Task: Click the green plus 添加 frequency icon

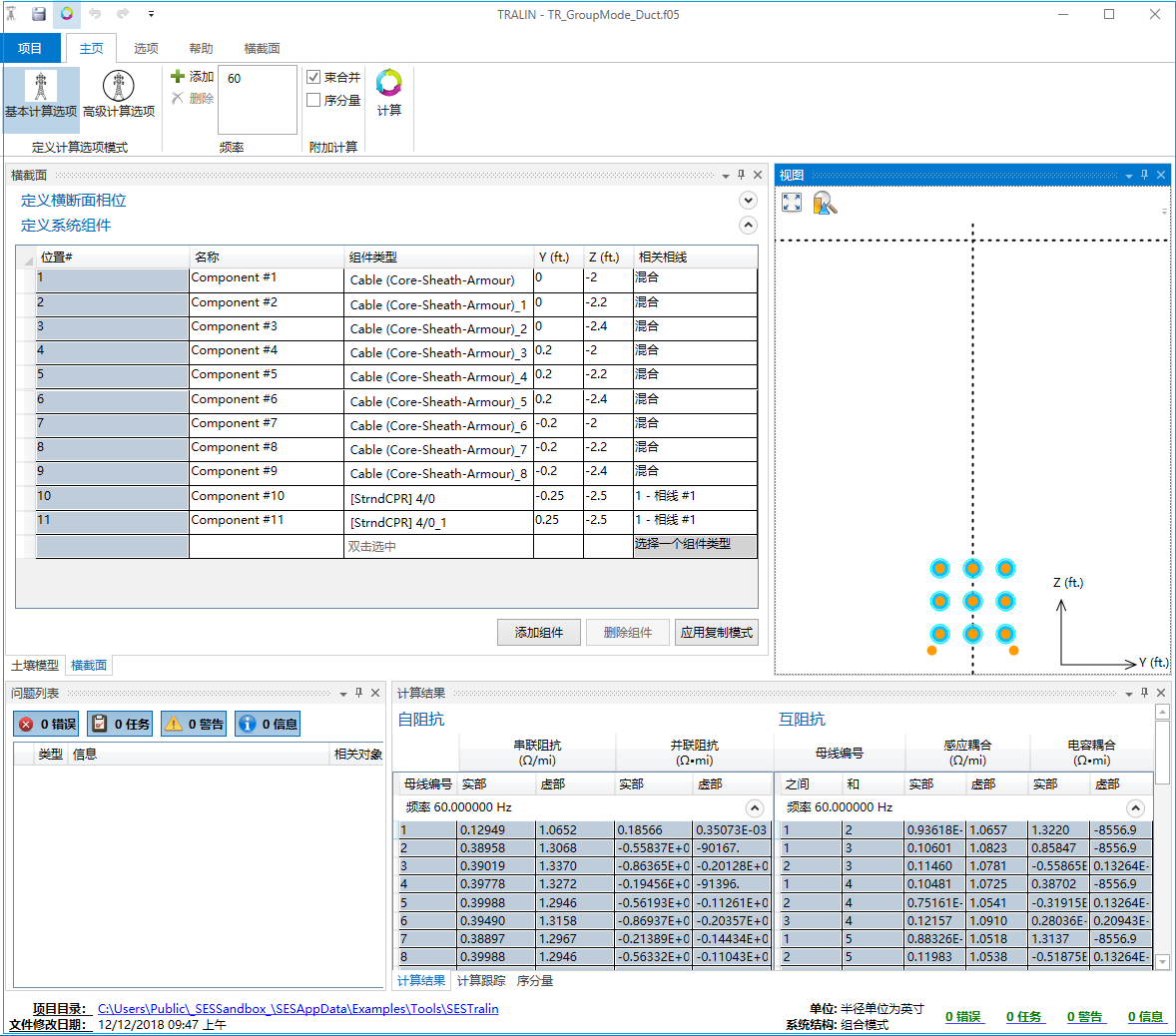Action: pyautogui.click(x=178, y=77)
